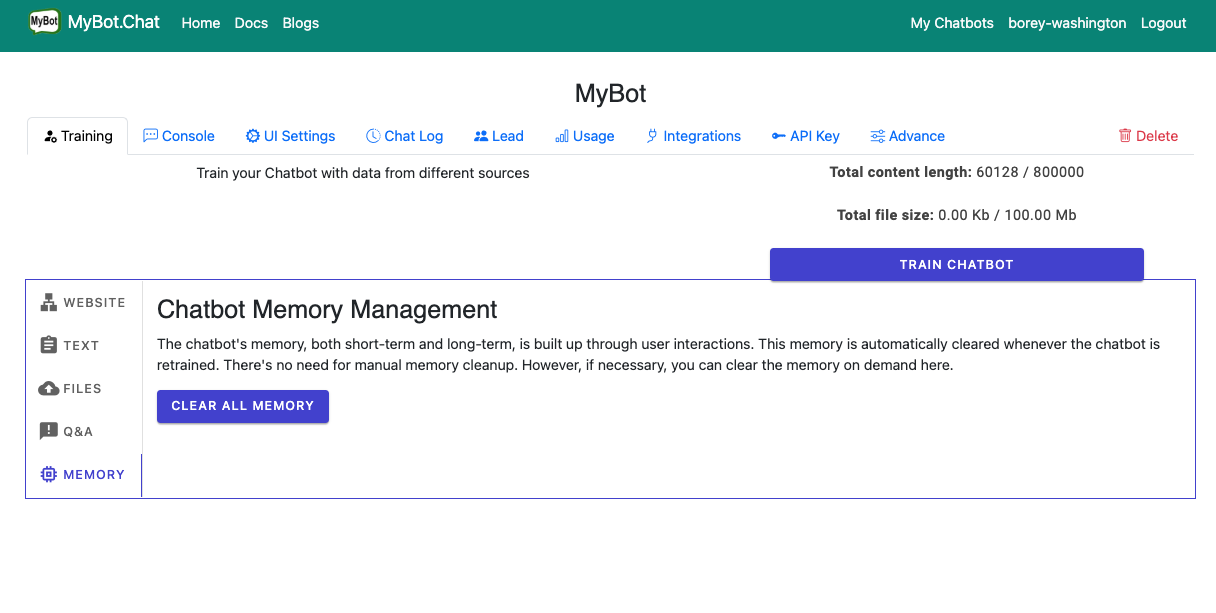Click the trash icon beside Delete

[1125, 136]
